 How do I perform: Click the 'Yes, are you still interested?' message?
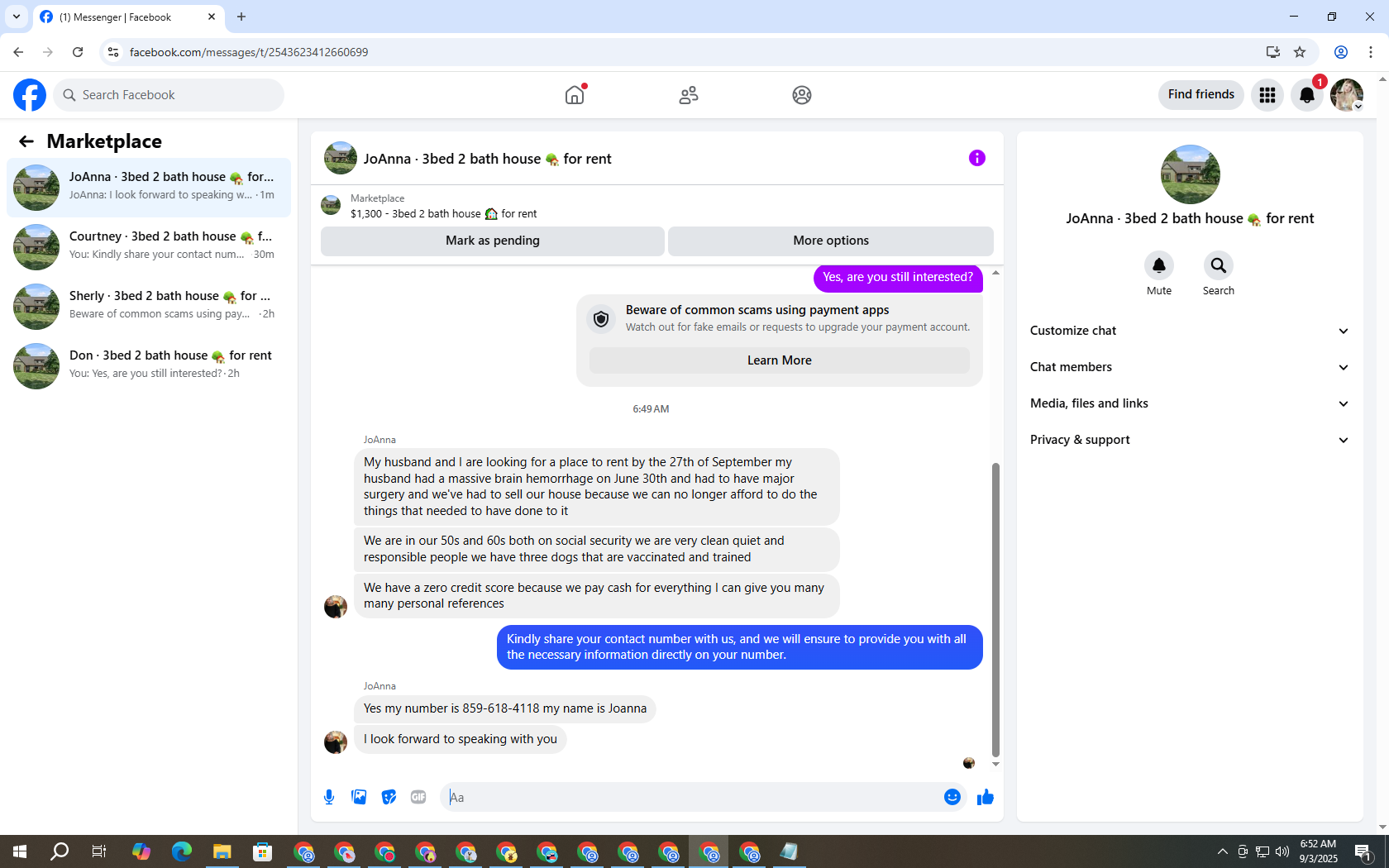(x=898, y=278)
